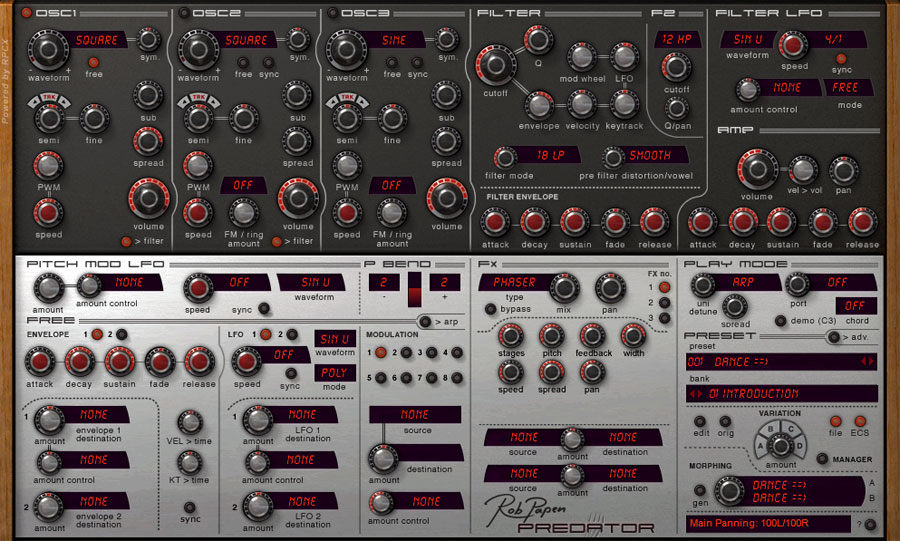Toggle the OSC1 power LED
This screenshot has height=541, width=900.
(x=26, y=13)
